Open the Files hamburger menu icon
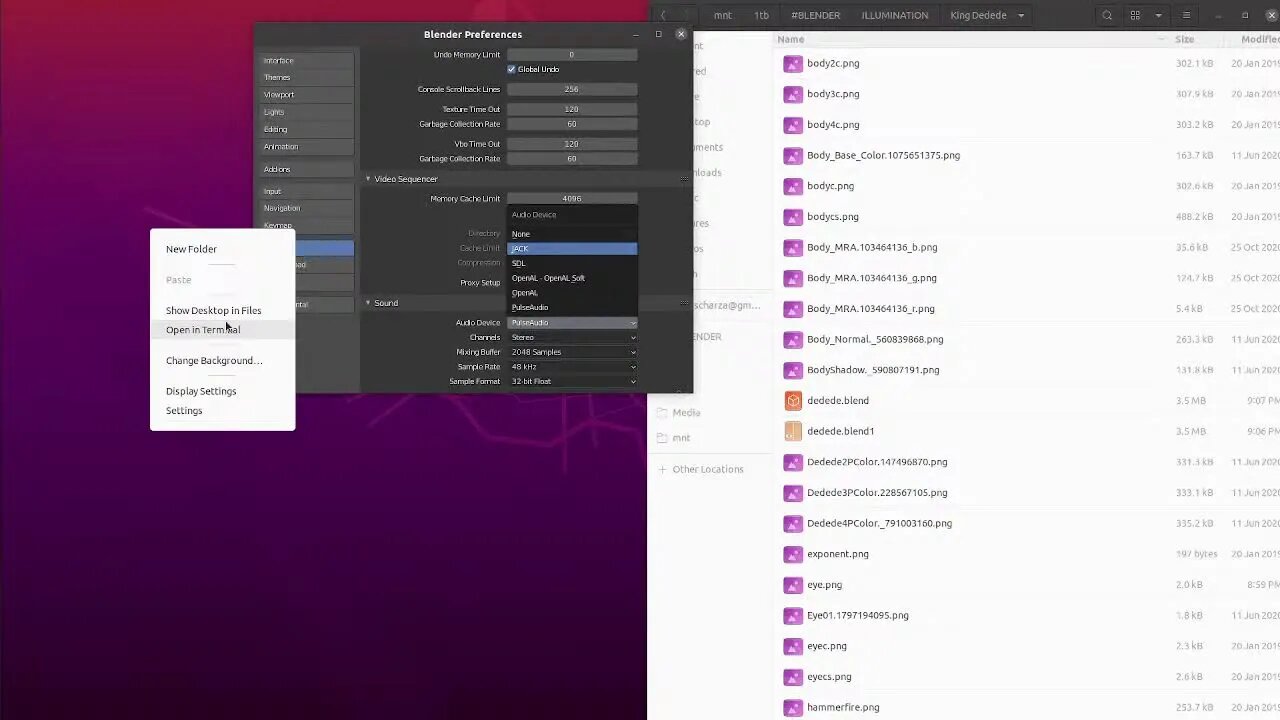The image size is (1280, 720). pyautogui.click(x=1186, y=15)
